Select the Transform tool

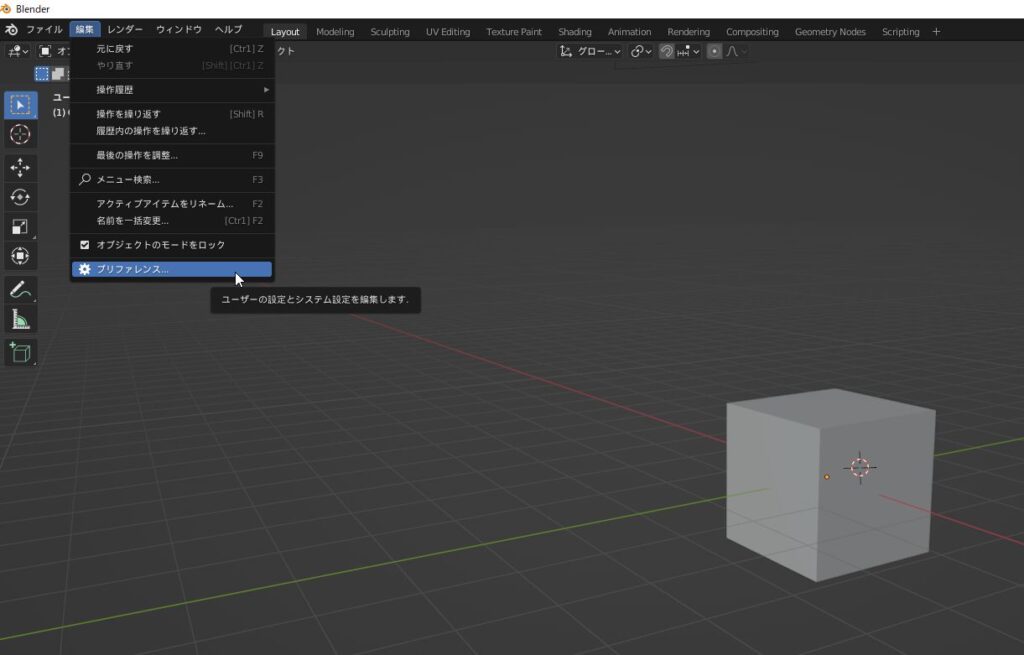click(x=20, y=256)
